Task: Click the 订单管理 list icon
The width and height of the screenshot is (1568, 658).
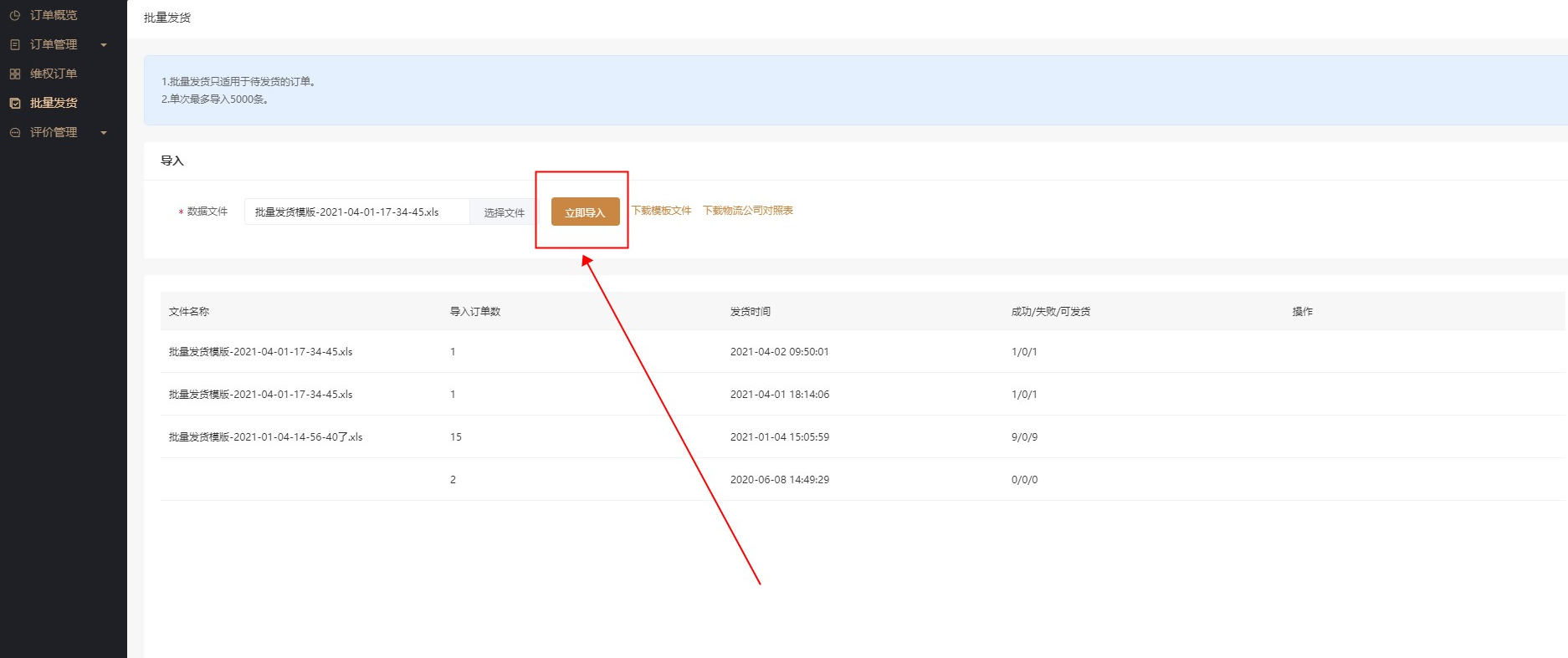Action: [15, 44]
